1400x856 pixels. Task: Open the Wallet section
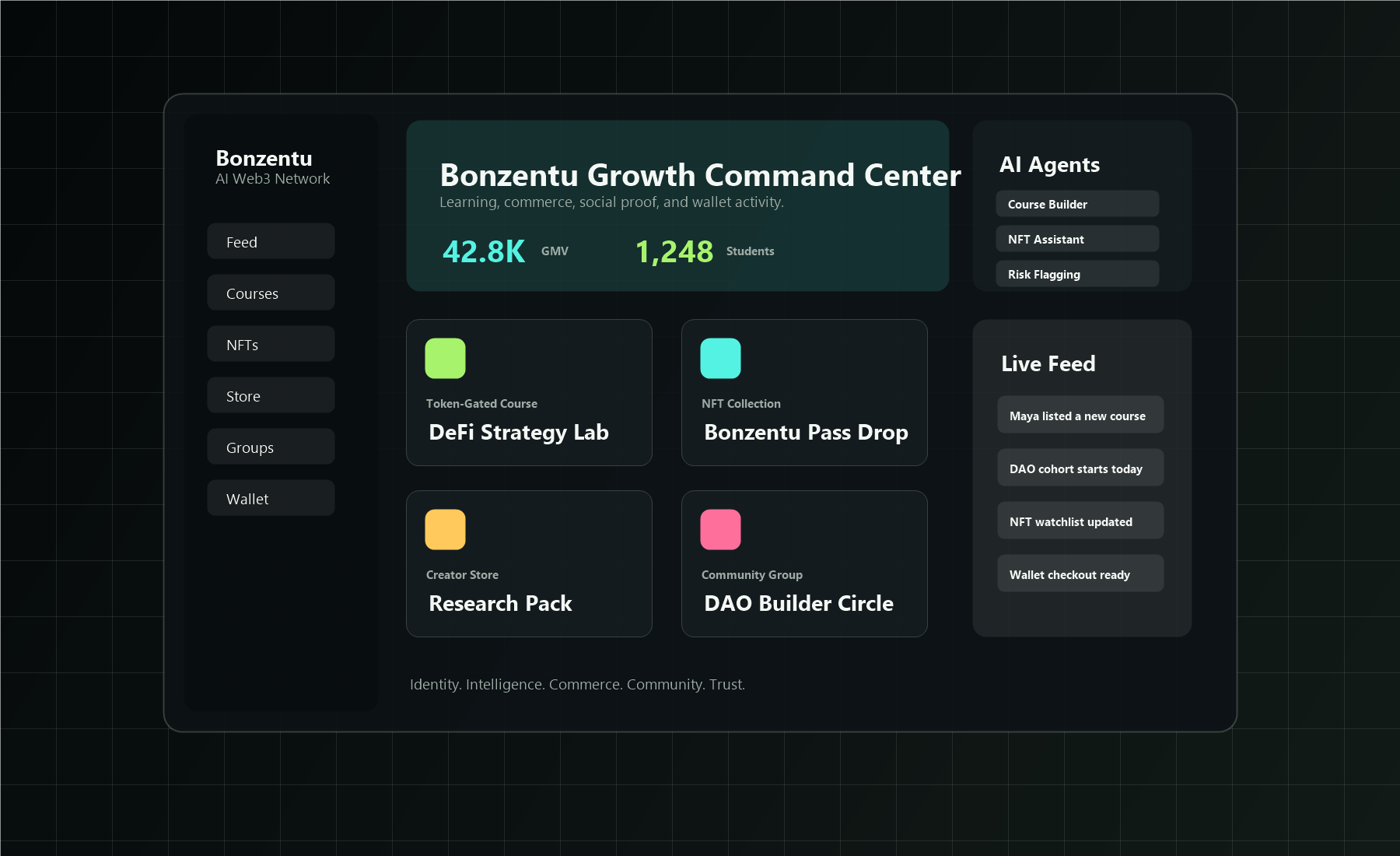coord(270,497)
